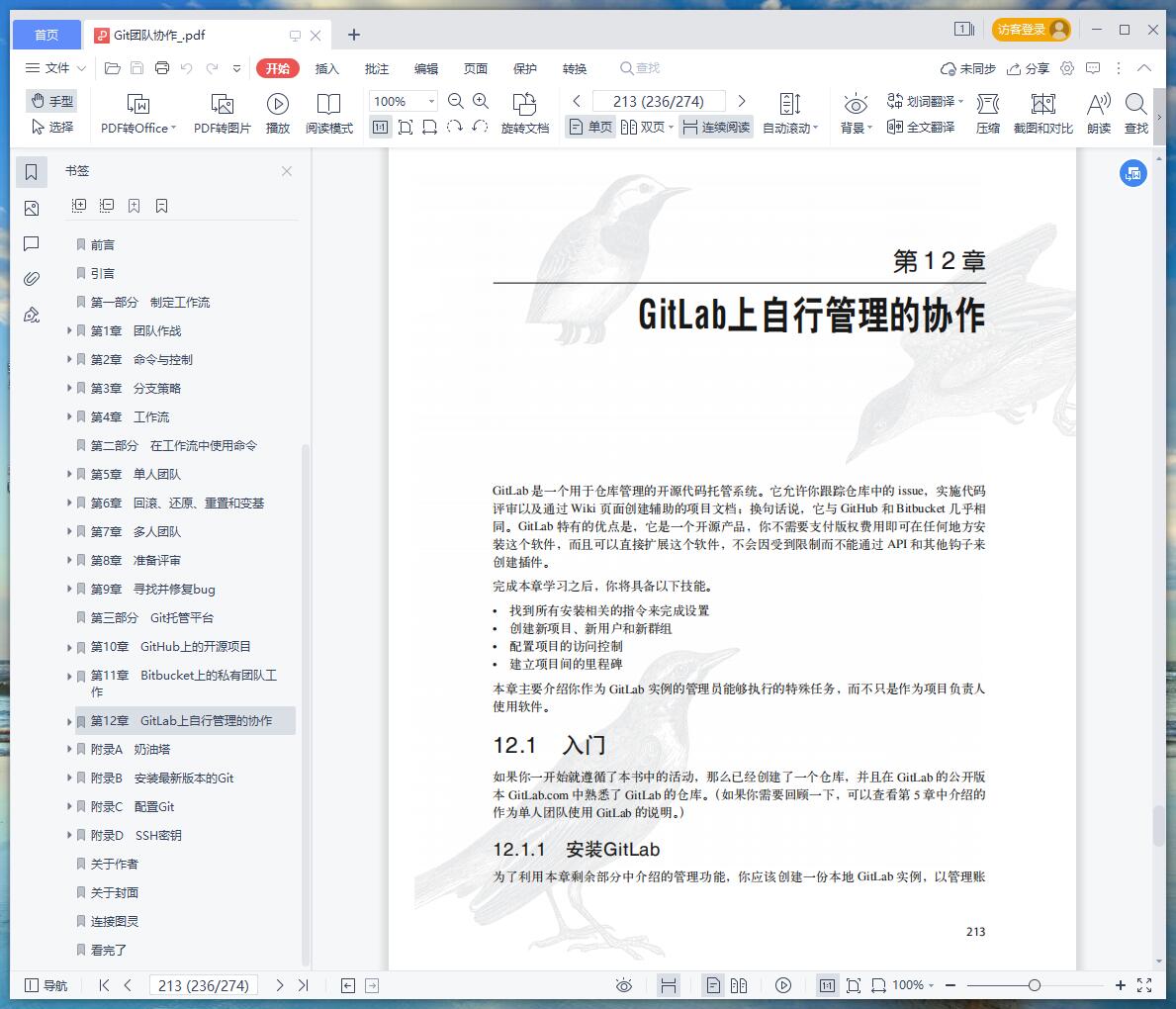Click the 分享 share button
Image resolution: width=1176 pixels, height=1009 pixels.
click(x=1029, y=68)
